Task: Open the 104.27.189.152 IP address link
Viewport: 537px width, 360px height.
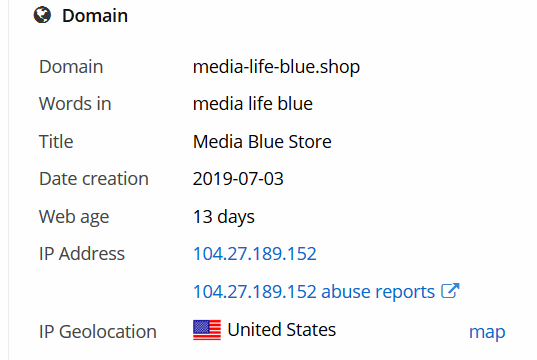Action: 254,254
